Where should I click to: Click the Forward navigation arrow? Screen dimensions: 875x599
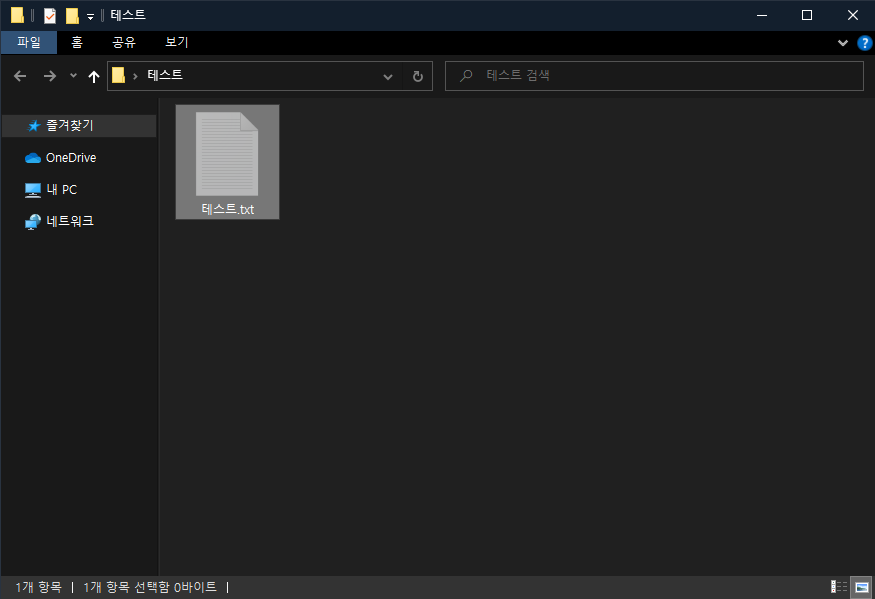(x=49, y=75)
